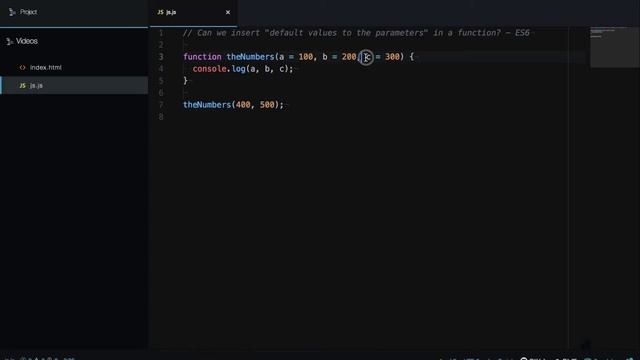The height and width of the screenshot is (360, 640).
Task: Click line number 3 in the gutter
Action: coord(161,57)
